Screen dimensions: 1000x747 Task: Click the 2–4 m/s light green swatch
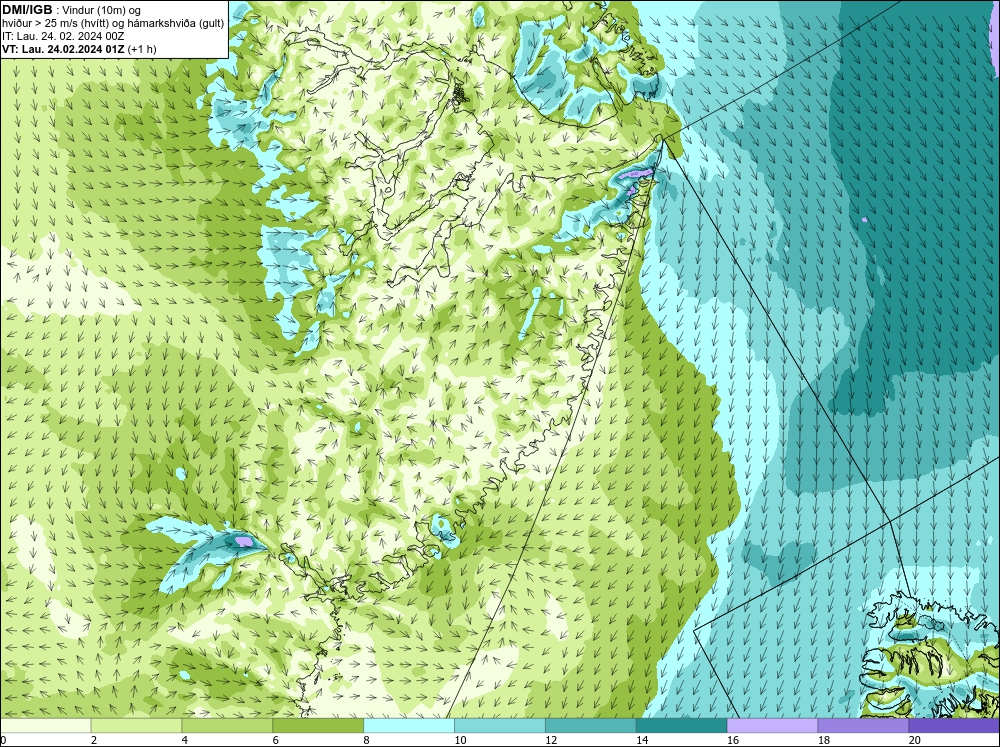pyautogui.click(x=136, y=726)
